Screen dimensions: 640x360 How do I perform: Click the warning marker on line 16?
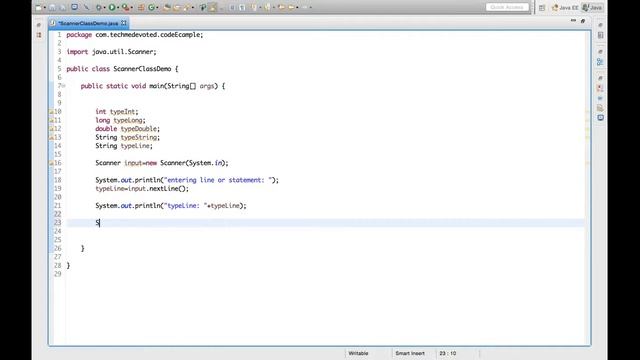tap(51, 163)
